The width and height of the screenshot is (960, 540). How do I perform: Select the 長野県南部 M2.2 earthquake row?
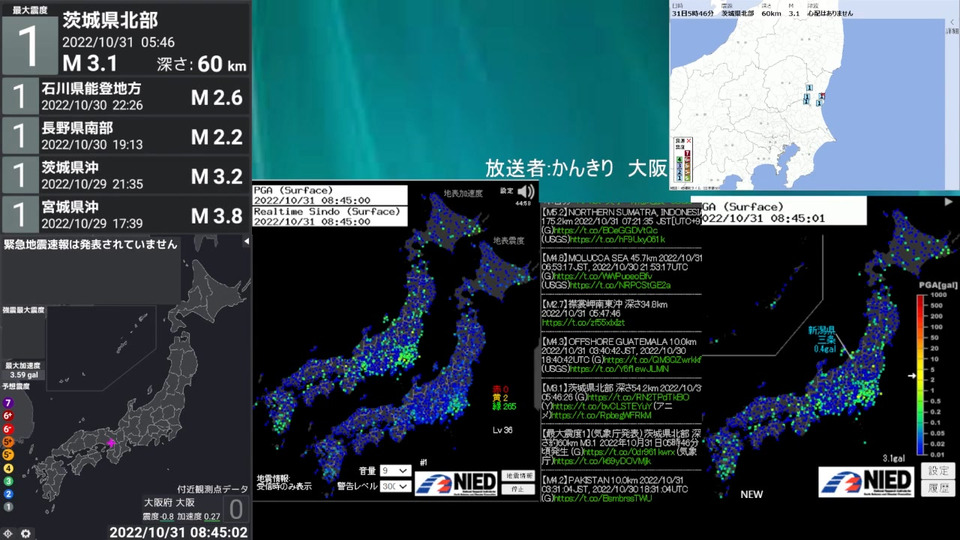[x=126, y=135]
